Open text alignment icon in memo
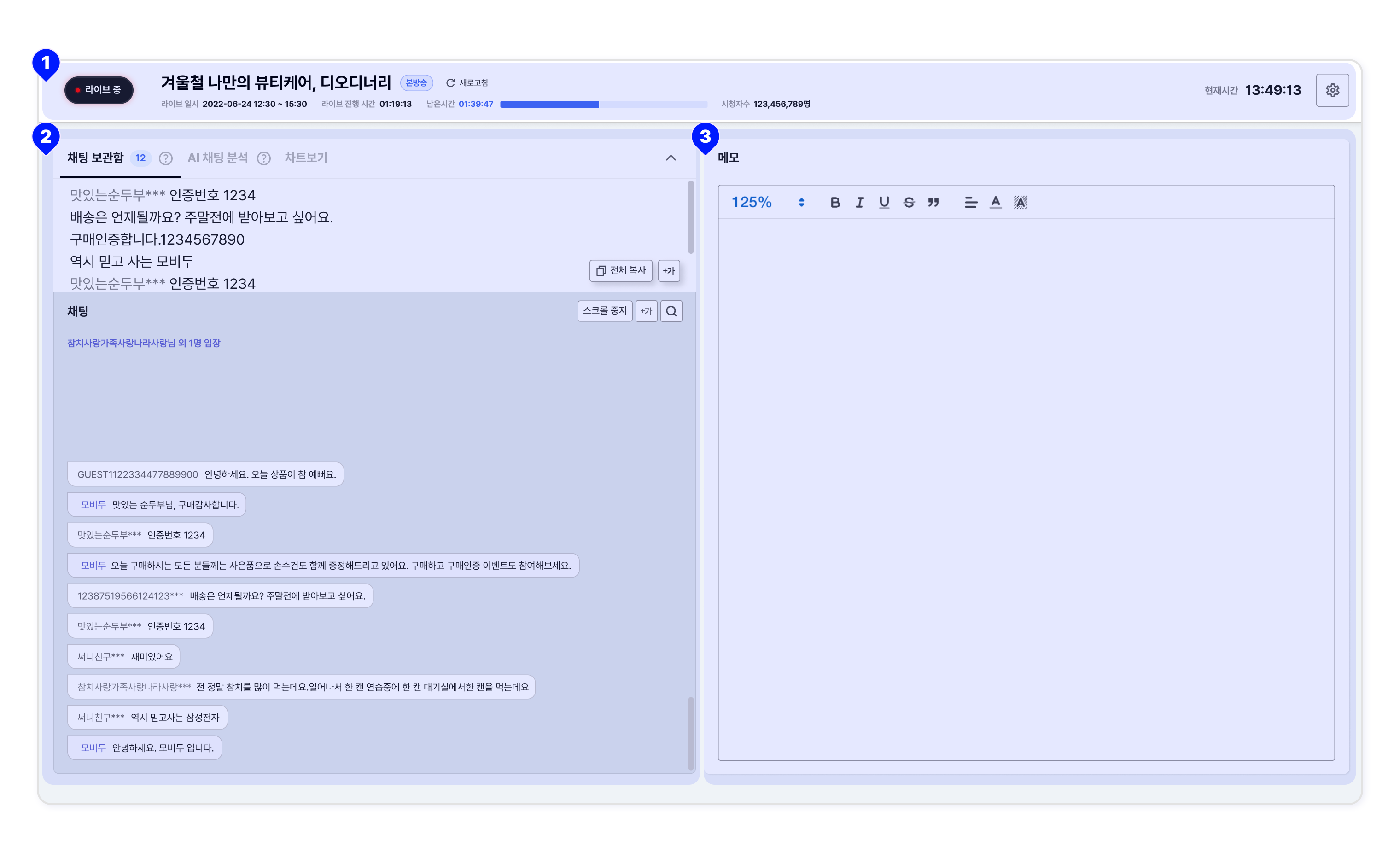Viewport: 1400px width, 864px height. (x=970, y=202)
